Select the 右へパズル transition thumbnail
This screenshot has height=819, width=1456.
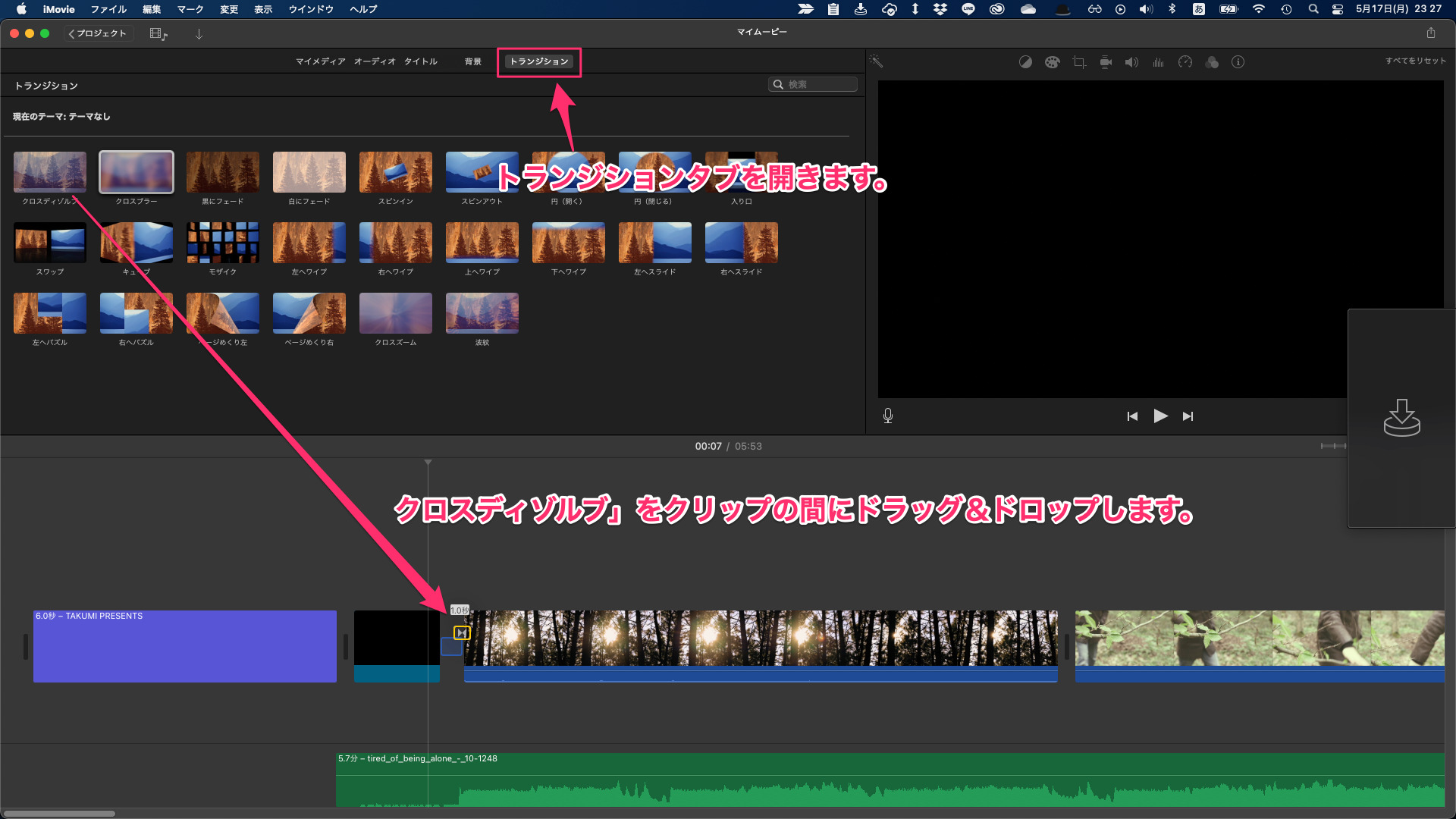coord(136,313)
